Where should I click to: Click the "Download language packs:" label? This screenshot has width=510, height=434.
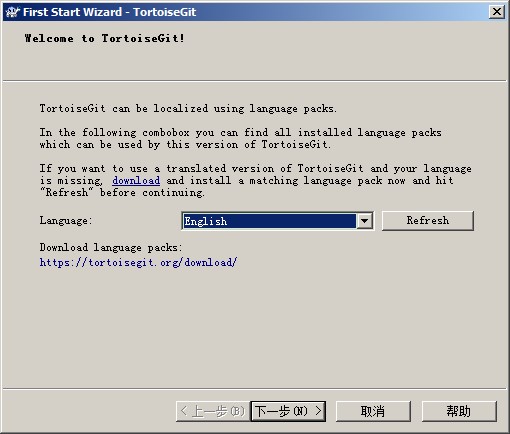coord(111,248)
